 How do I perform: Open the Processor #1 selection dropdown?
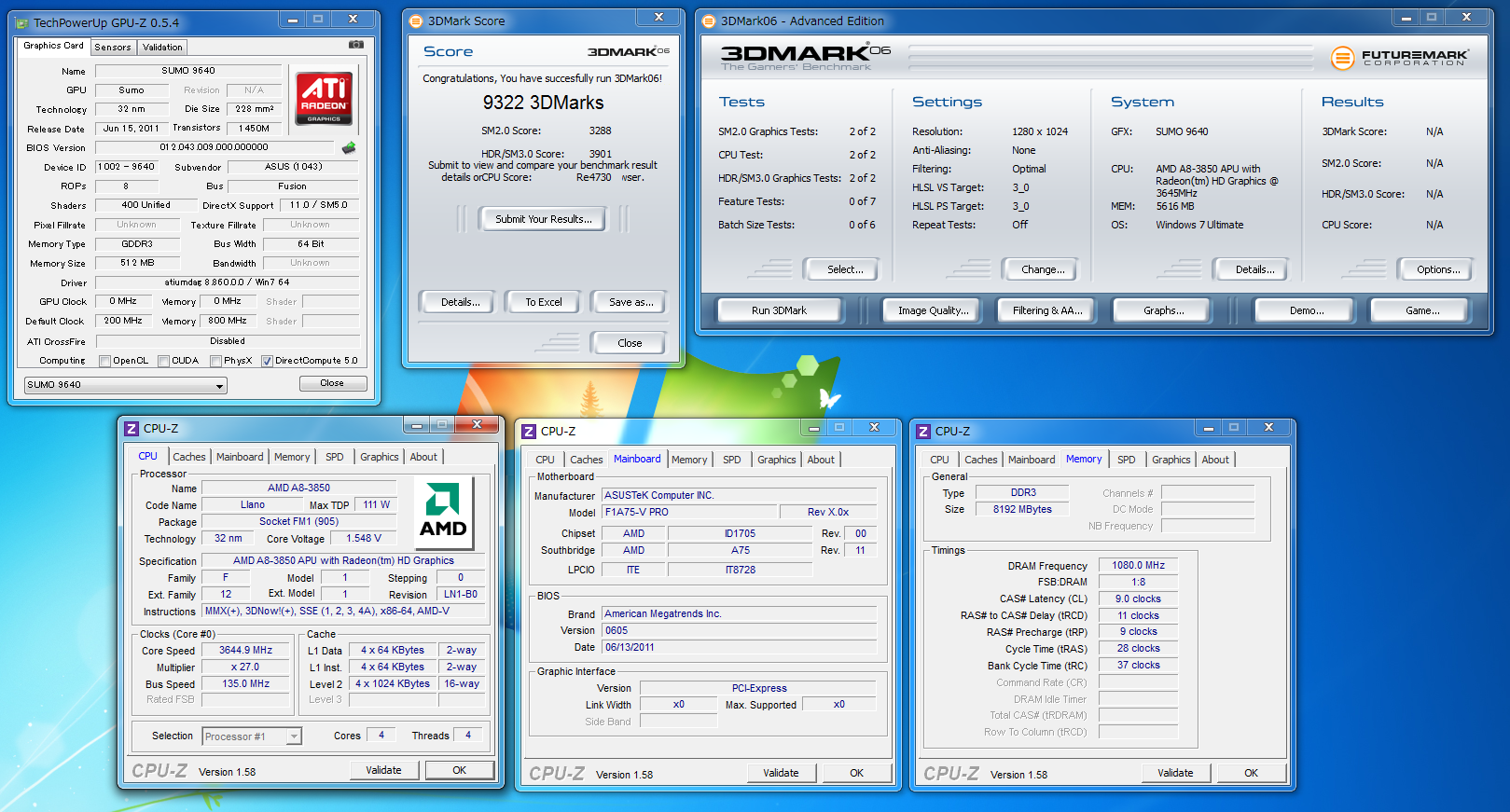point(252,736)
